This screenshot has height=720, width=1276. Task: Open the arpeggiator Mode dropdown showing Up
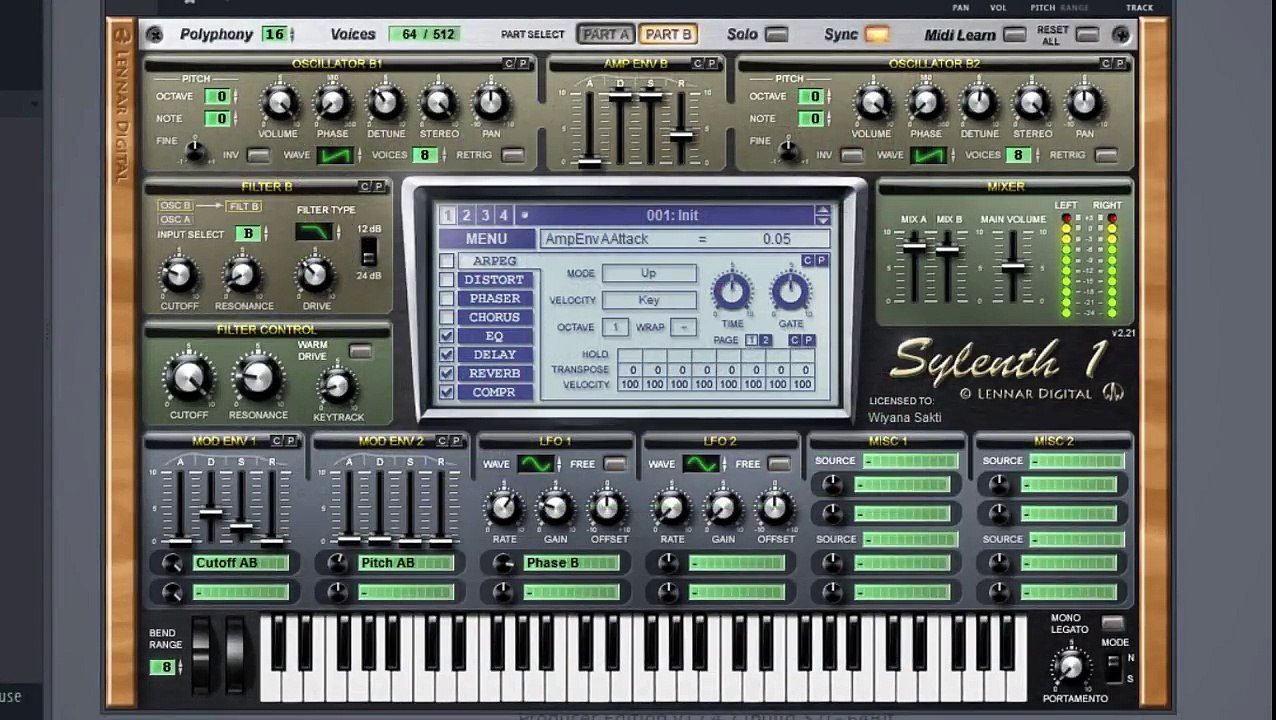[649, 273]
